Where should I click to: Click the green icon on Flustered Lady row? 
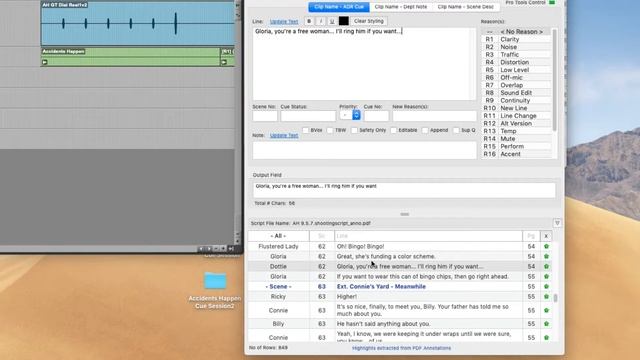pyautogui.click(x=547, y=247)
